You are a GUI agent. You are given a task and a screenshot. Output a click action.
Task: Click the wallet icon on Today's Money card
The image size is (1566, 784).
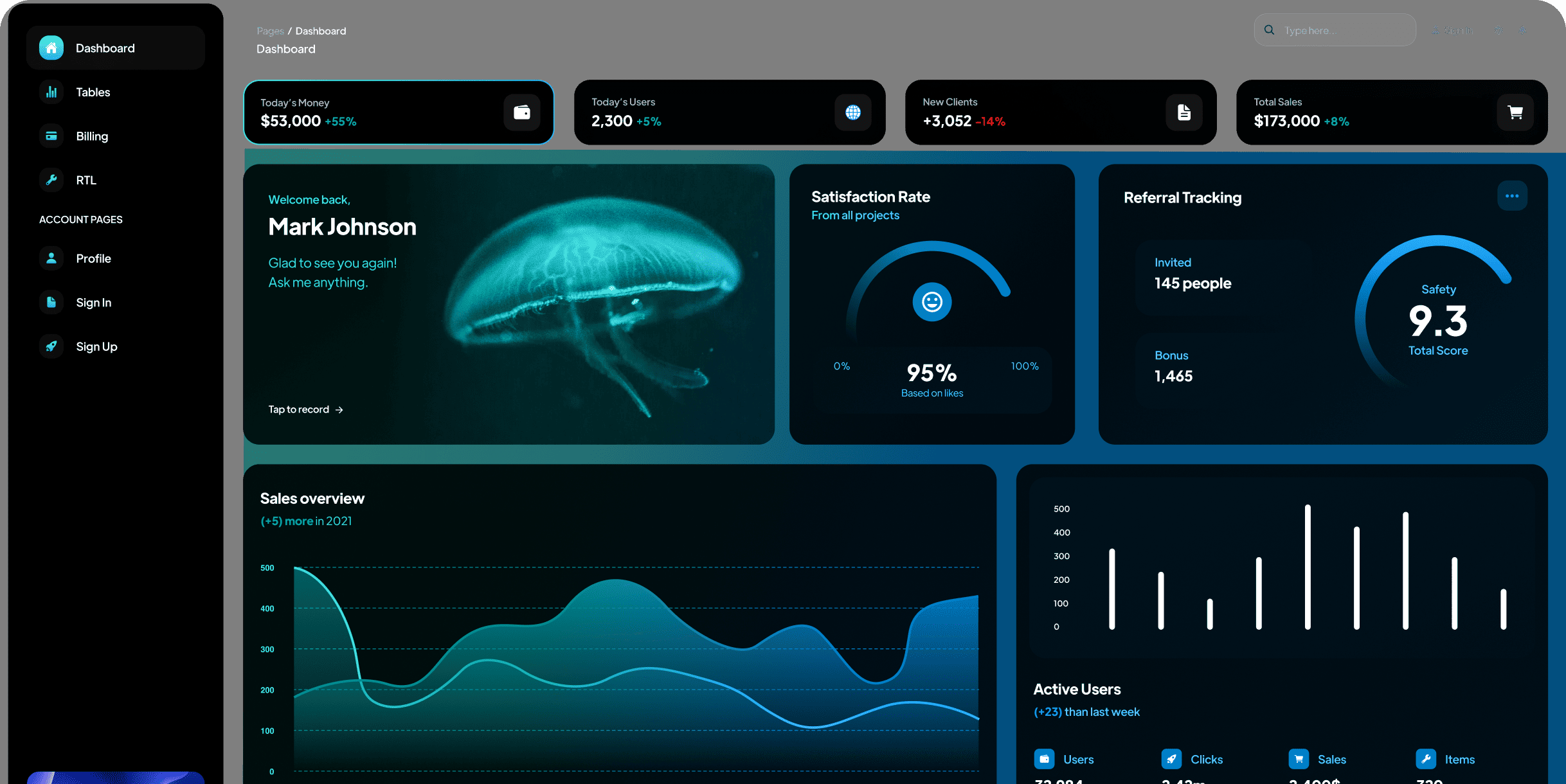pos(522,112)
